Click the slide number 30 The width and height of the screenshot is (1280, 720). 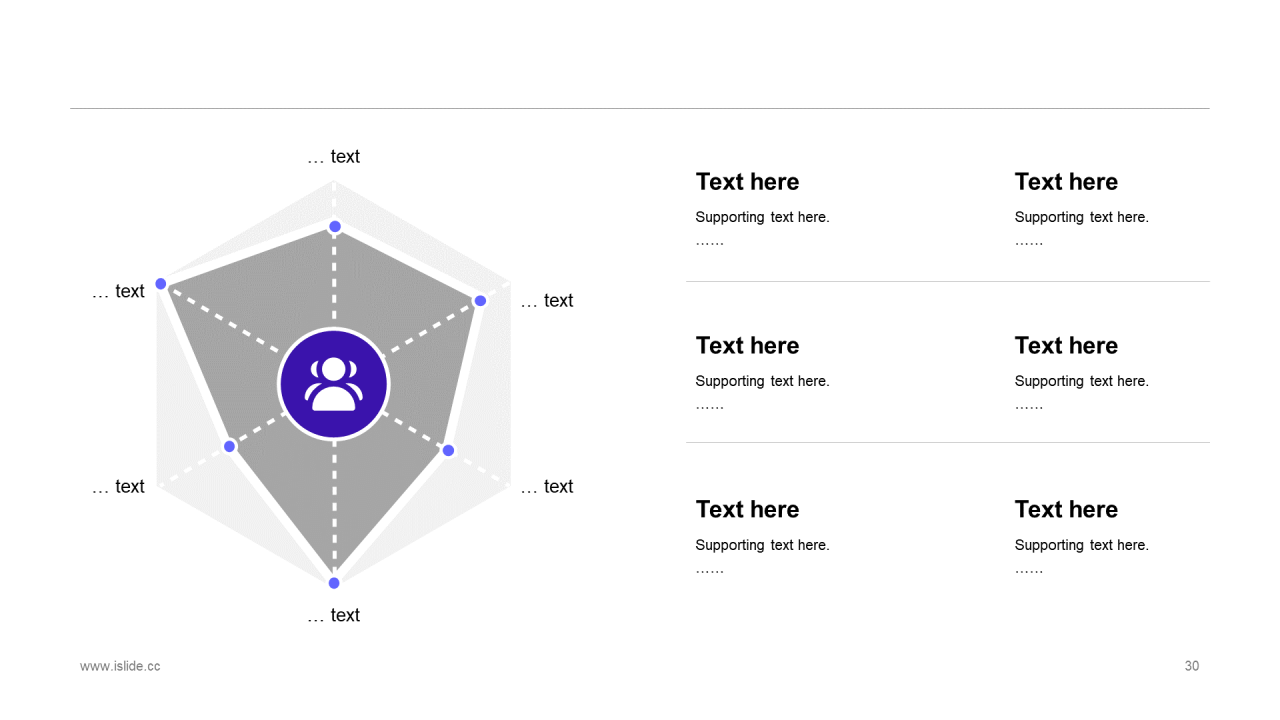tap(1192, 666)
